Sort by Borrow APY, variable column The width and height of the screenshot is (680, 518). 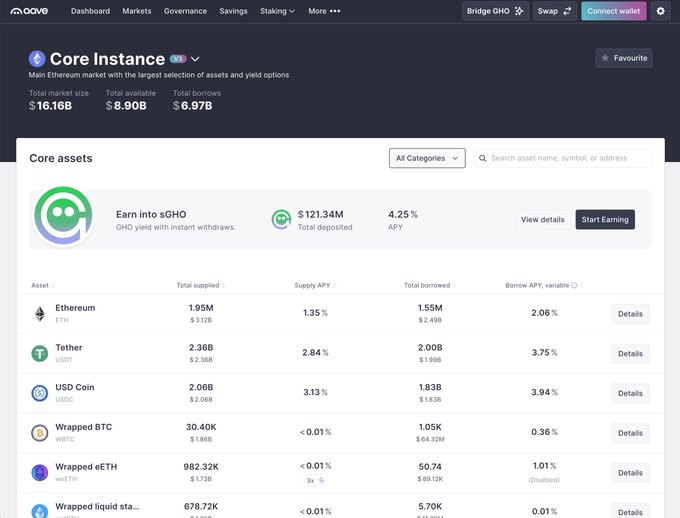(544, 285)
